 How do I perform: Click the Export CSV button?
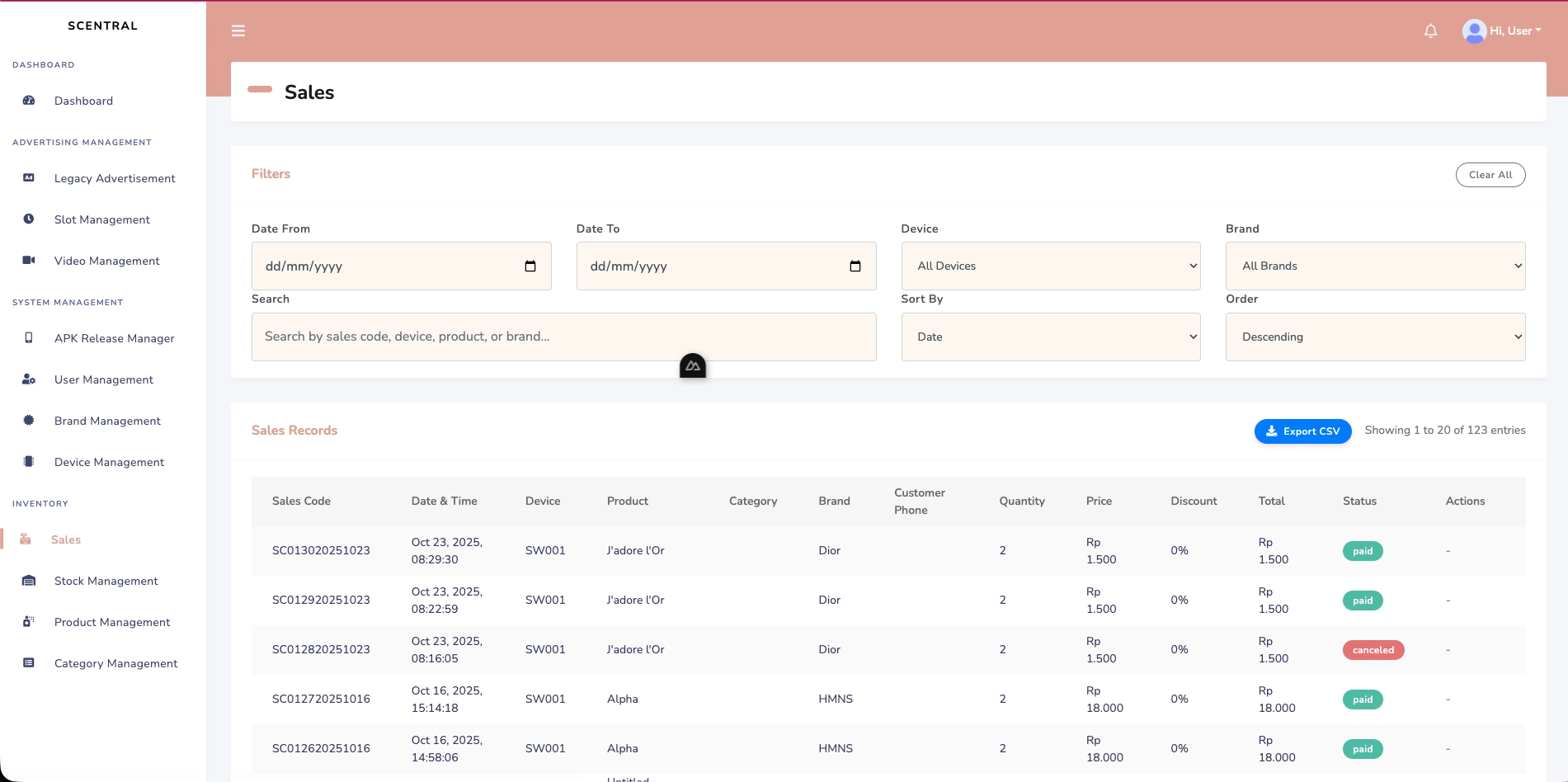tap(1302, 431)
